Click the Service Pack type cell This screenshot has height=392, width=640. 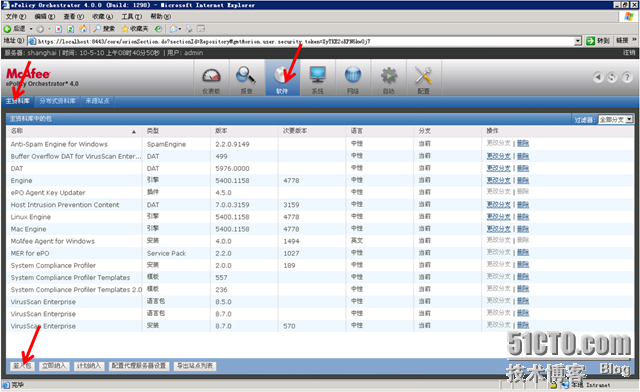pos(166,253)
